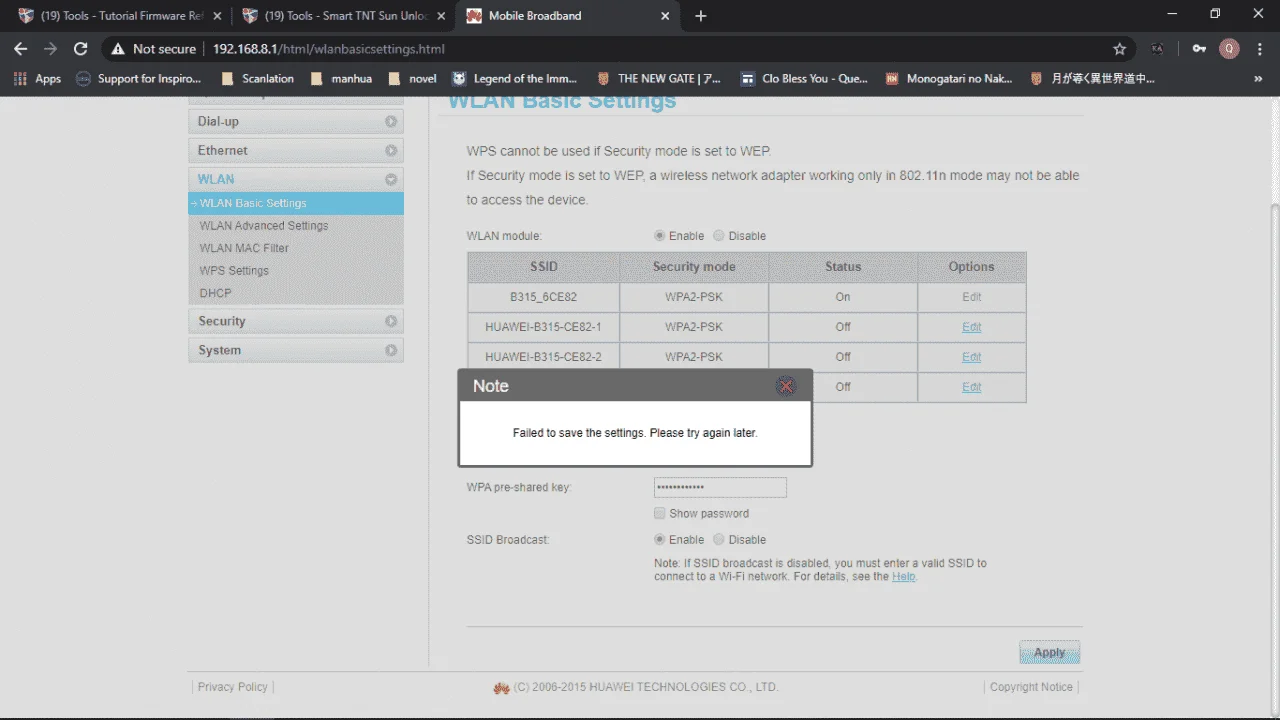Open saved passwords key icon
The width and height of the screenshot is (1280, 720).
tap(1199, 48)
